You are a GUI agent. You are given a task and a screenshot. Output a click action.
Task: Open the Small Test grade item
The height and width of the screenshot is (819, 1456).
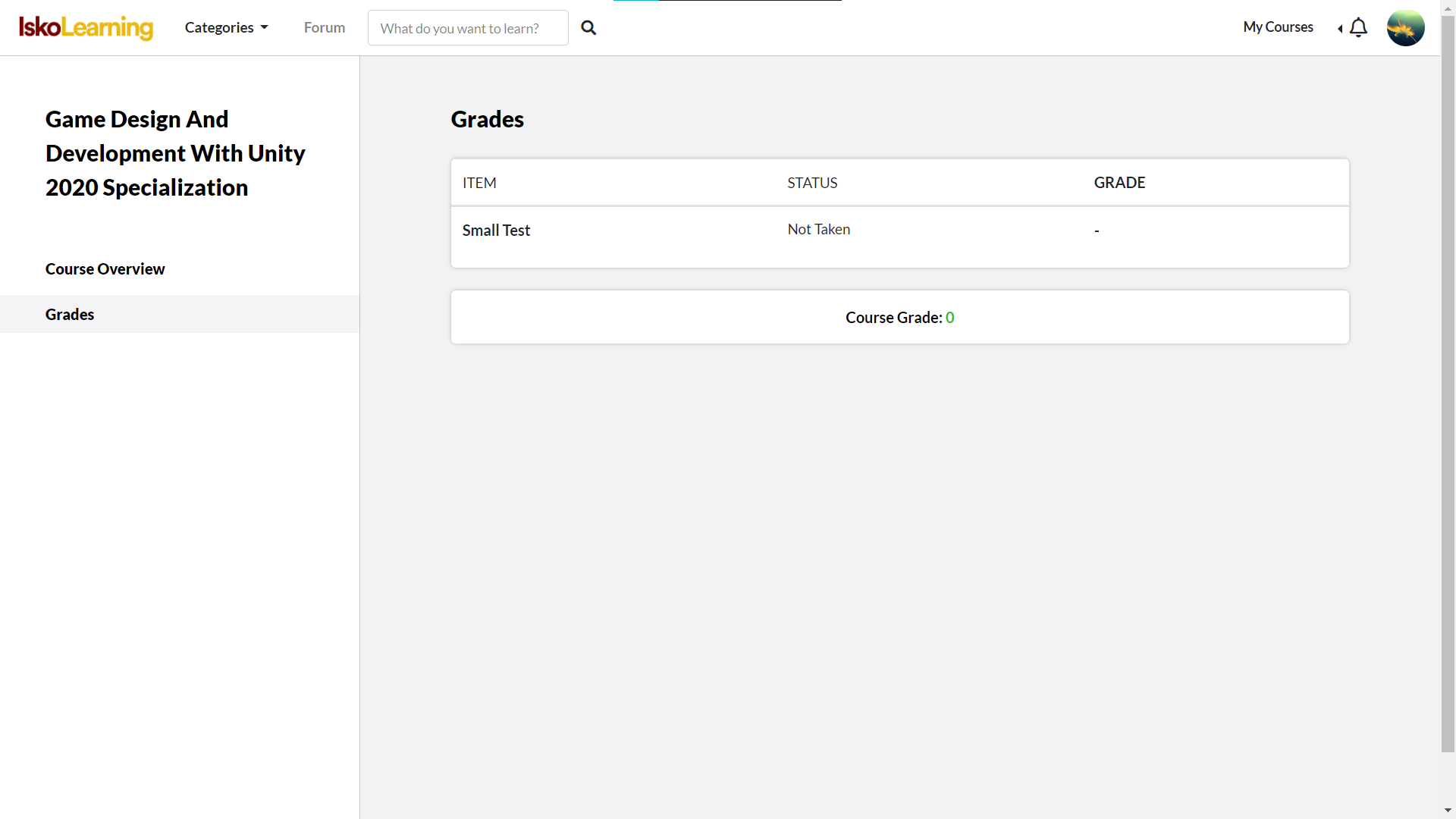coord(496,231)
